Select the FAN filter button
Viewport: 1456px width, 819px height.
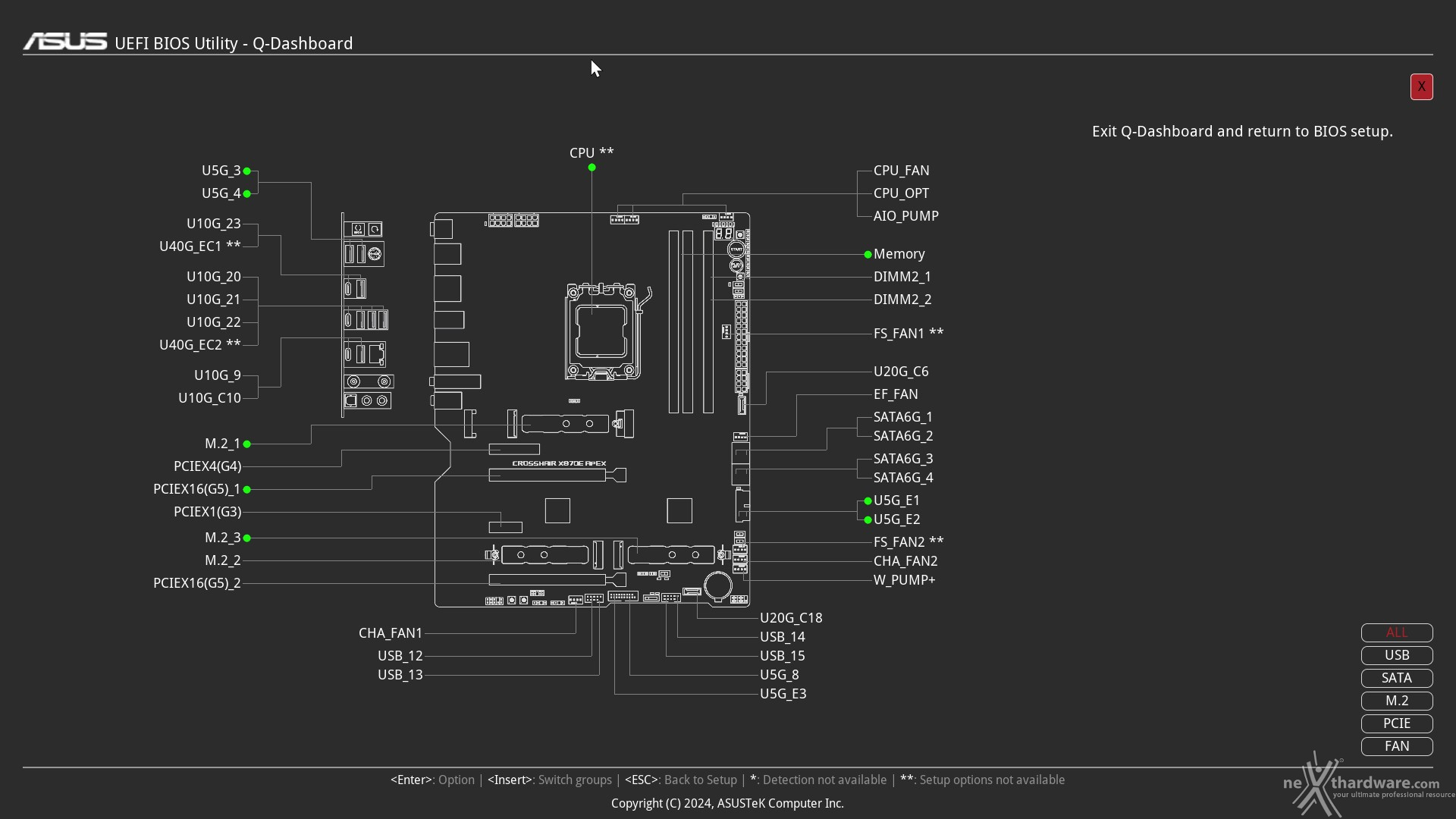[x=1397, y=746]
